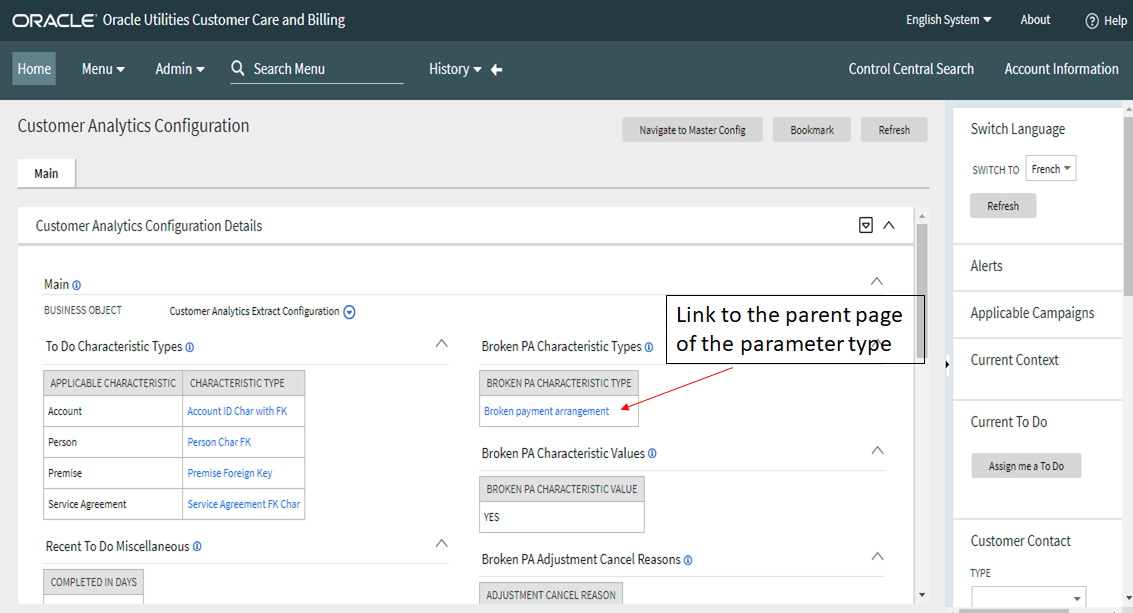1133x613 pixels.
Task: Open the actions icon in the Details section header
Action: [x=866, y=225]
